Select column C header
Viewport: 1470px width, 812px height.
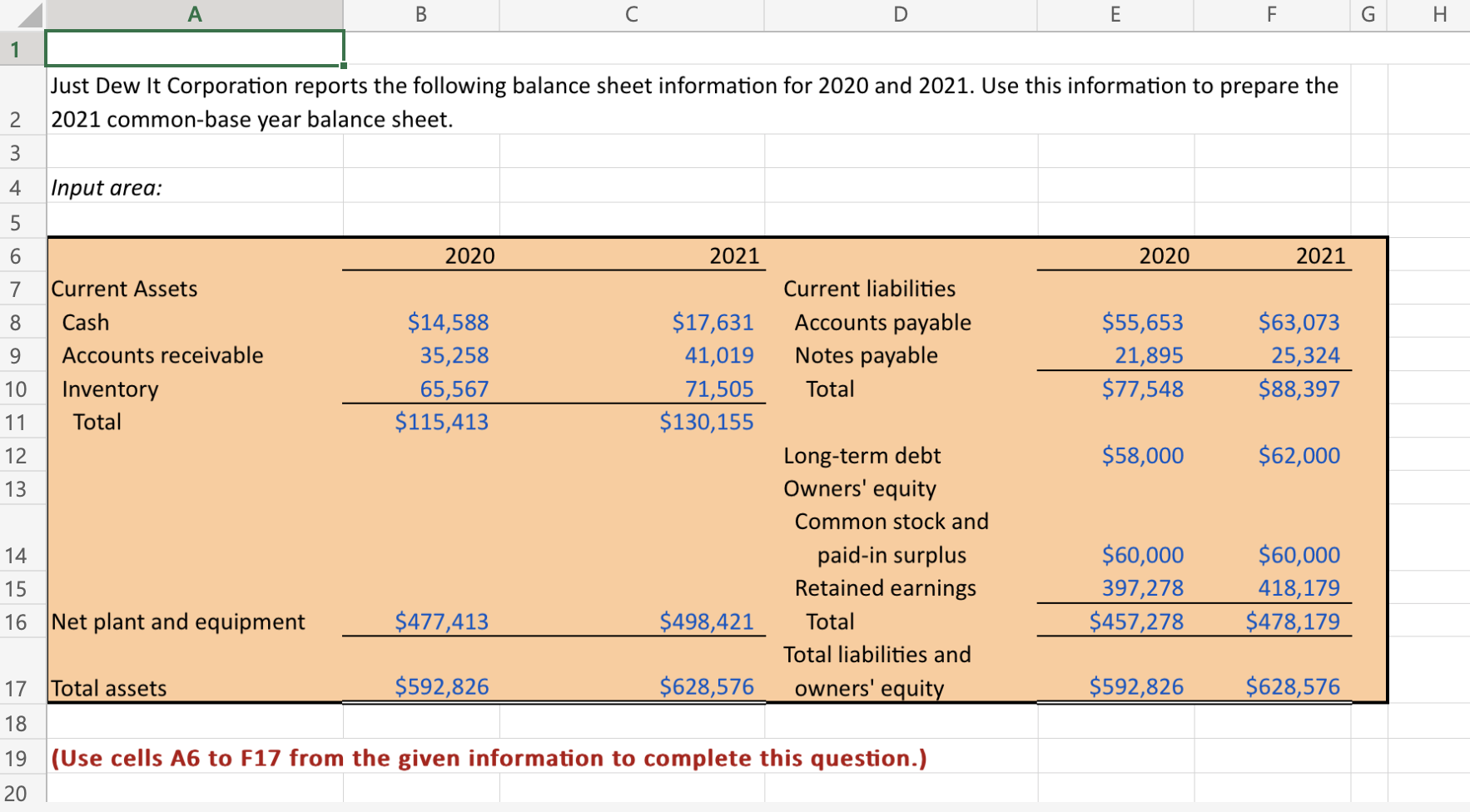pyautogui.click(x=632, y=14)
